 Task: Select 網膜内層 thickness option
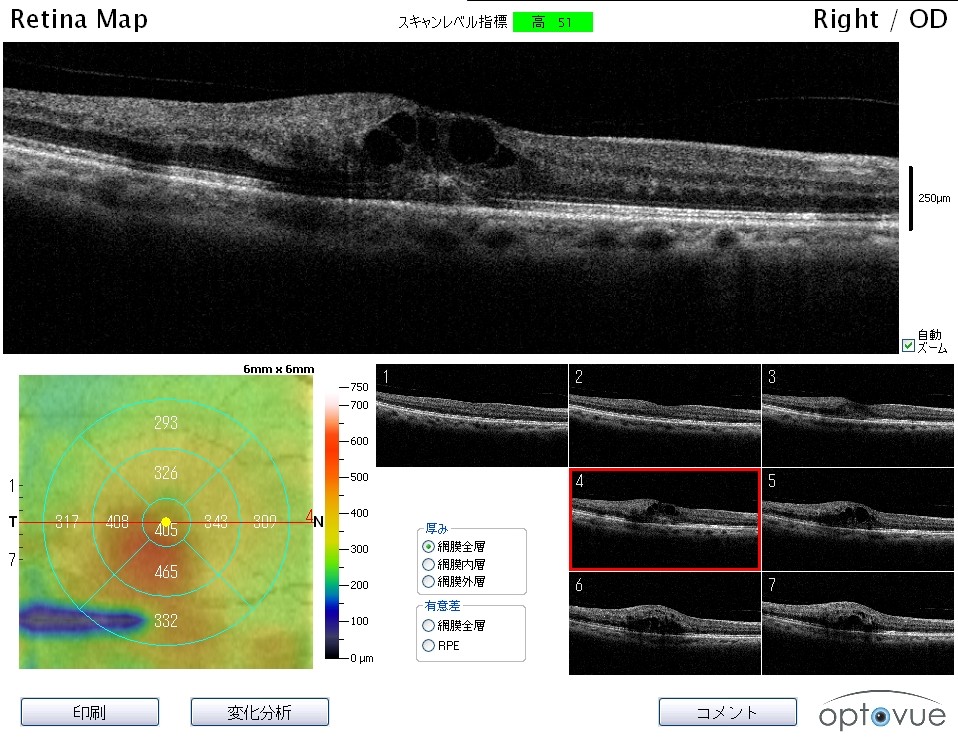(429, 564)
